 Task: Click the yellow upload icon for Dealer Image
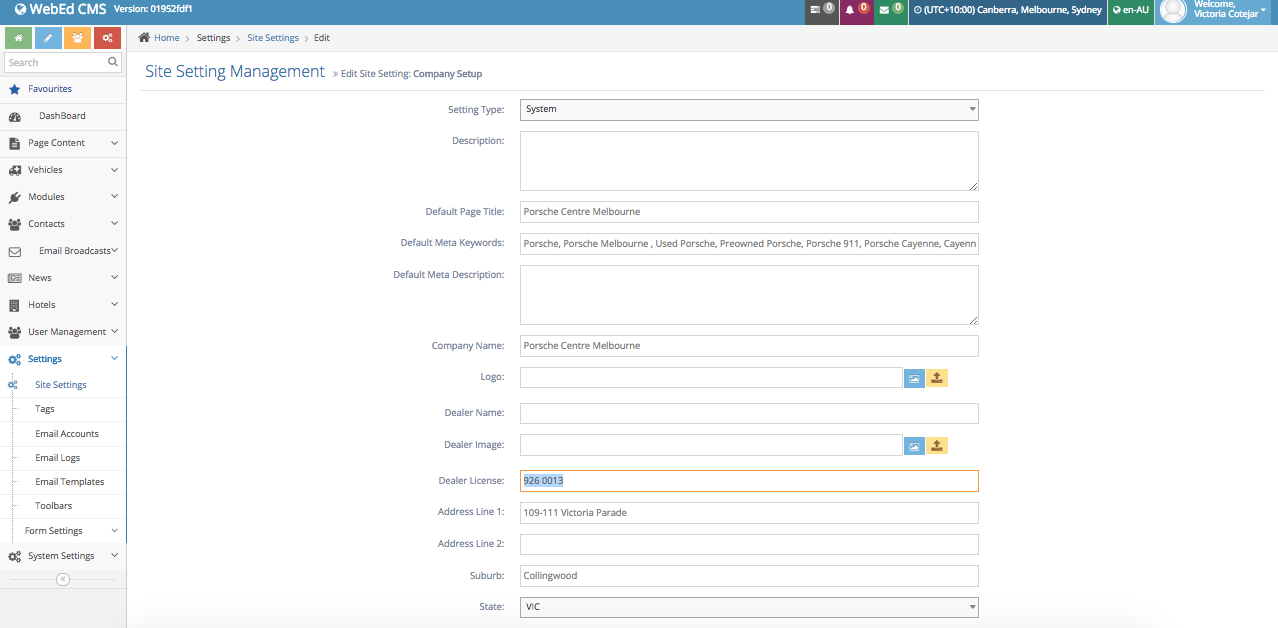tap(937, 445)
